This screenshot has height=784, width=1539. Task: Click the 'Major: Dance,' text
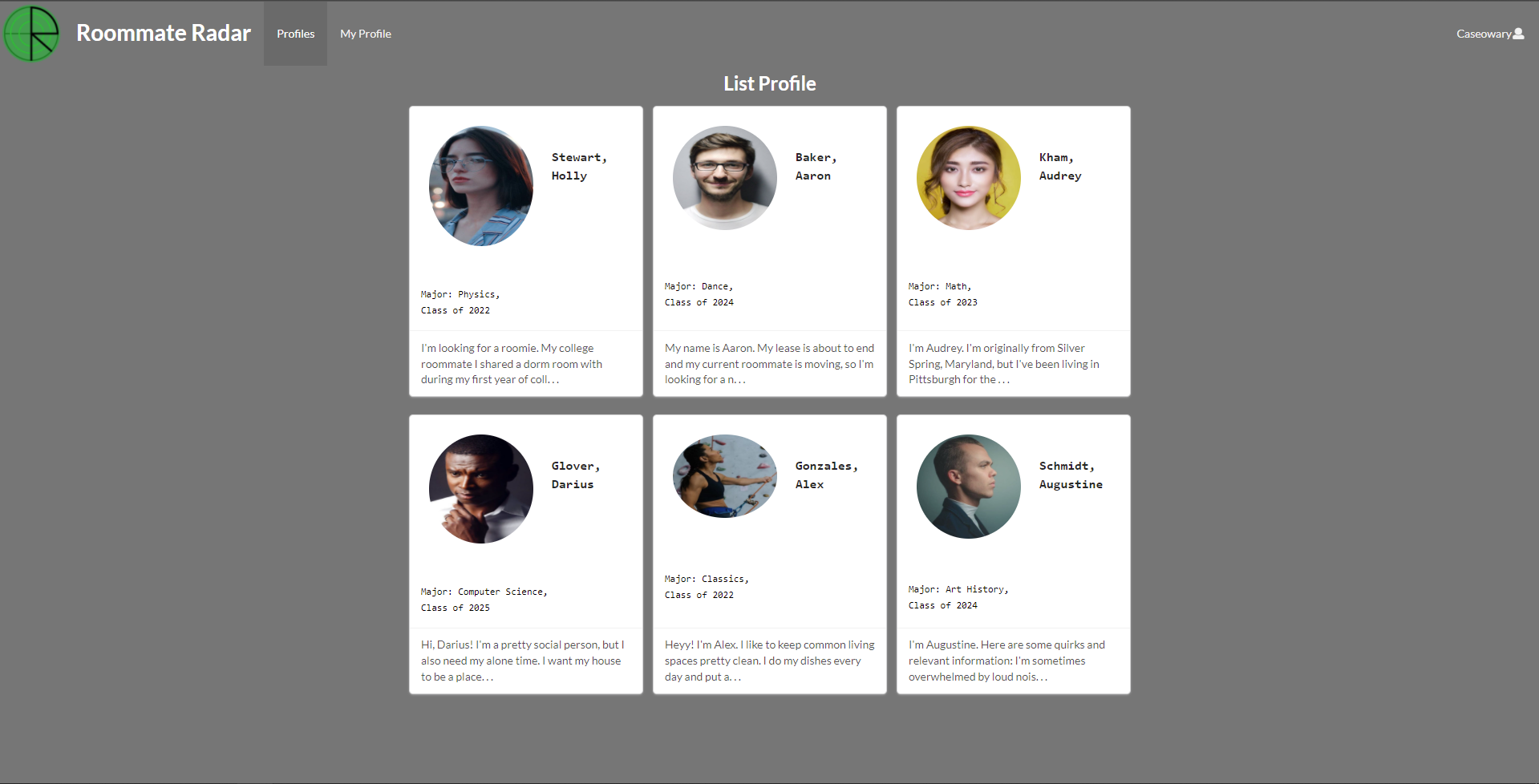click(699, 286)
